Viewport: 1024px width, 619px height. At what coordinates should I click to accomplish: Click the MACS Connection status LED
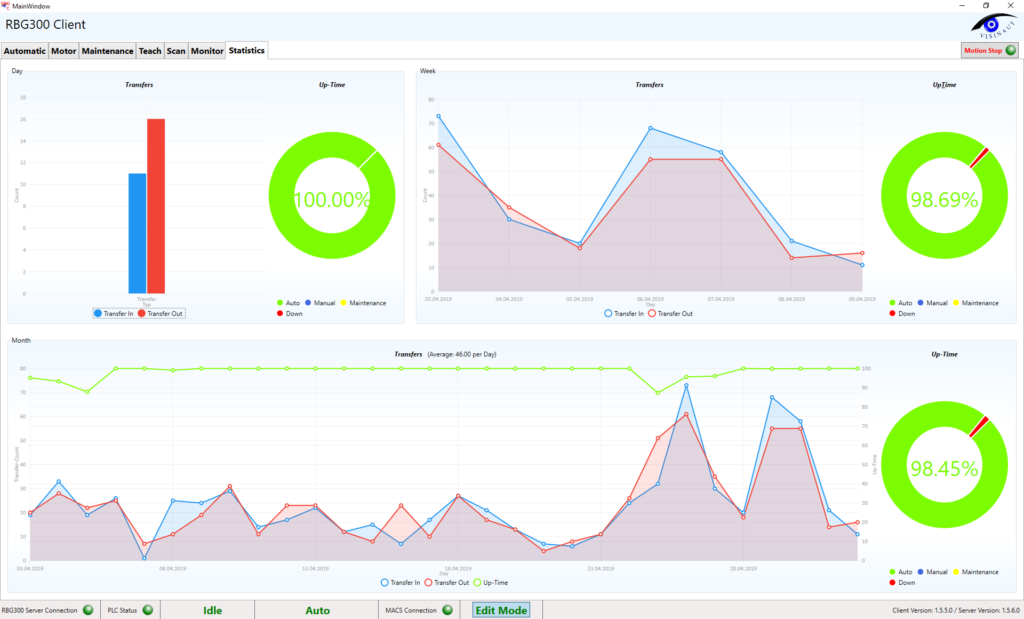[448, 610]
